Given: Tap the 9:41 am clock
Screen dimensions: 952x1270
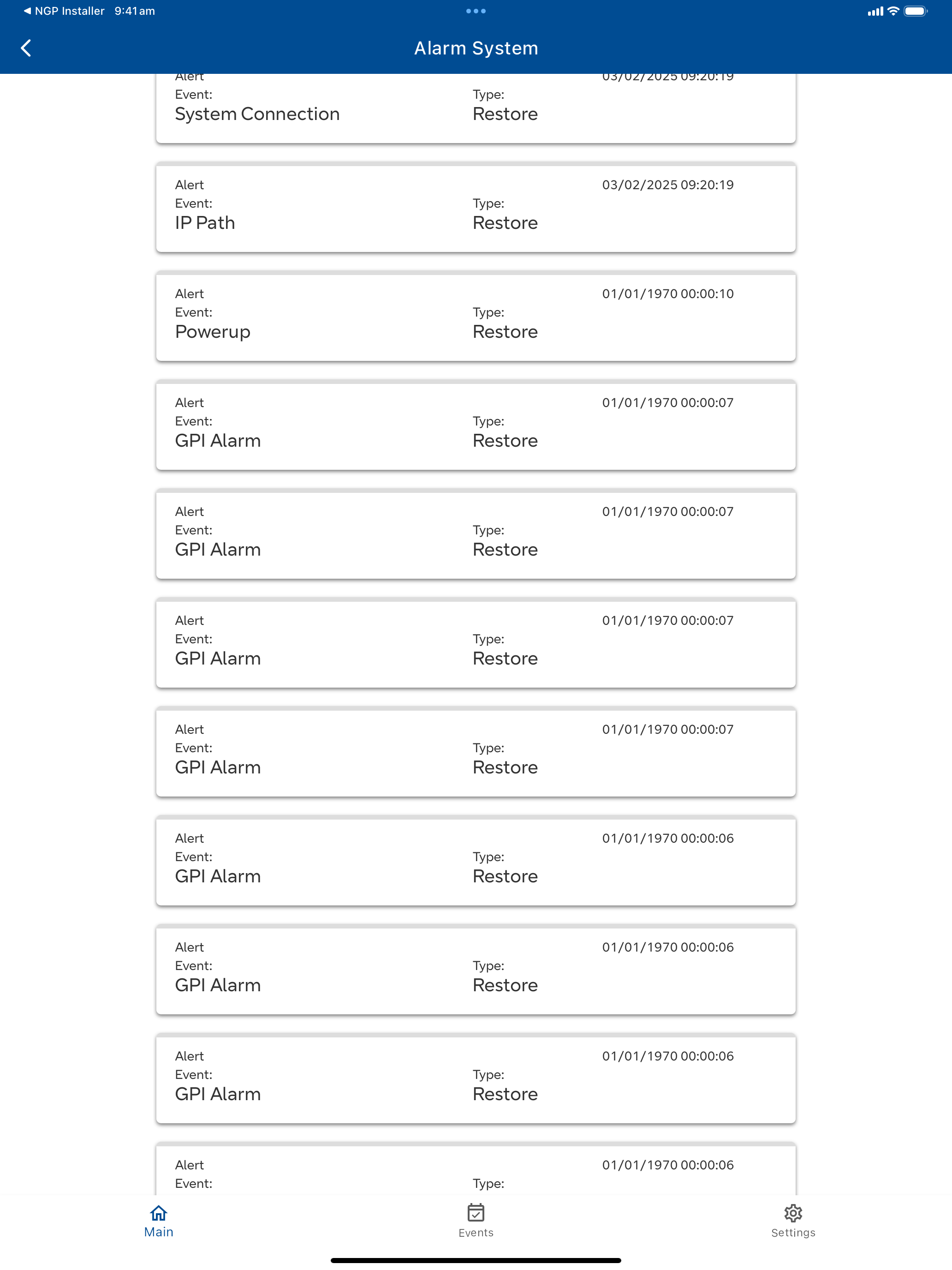Looking at the screenshot, I should [135, 11].
